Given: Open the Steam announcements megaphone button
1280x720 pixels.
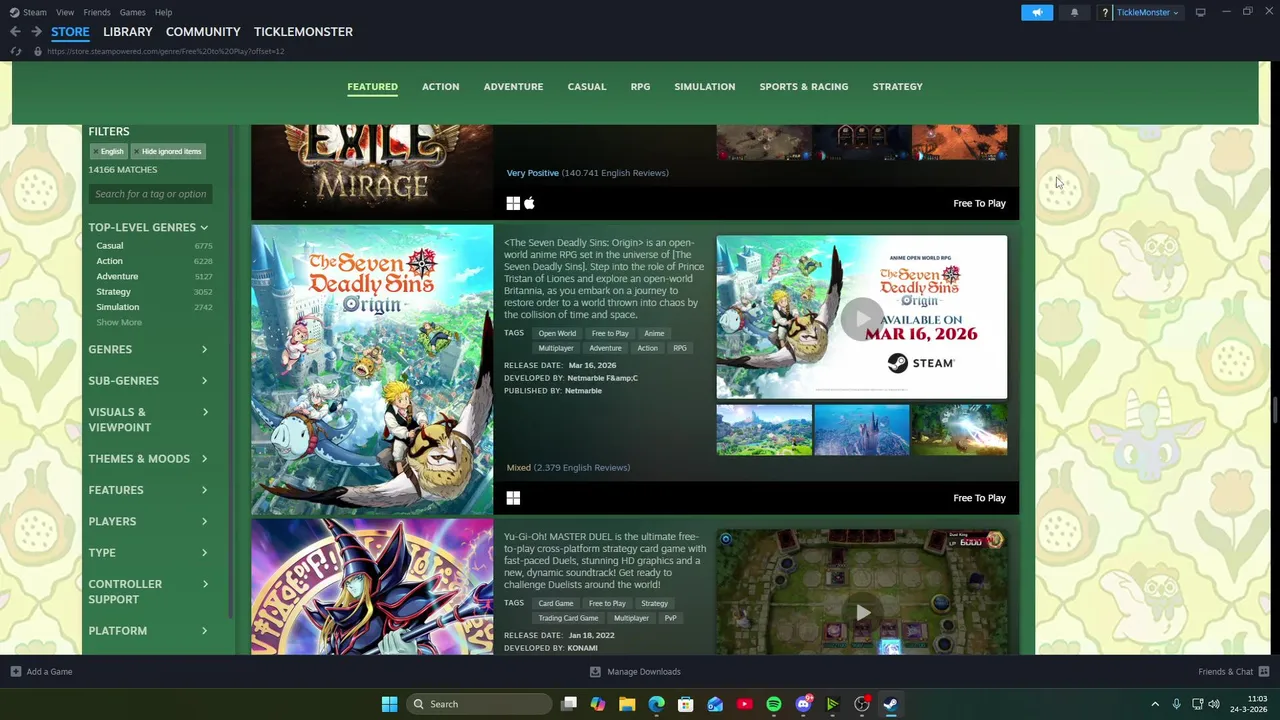Looking at the screenshot, I should (1037, 12).
